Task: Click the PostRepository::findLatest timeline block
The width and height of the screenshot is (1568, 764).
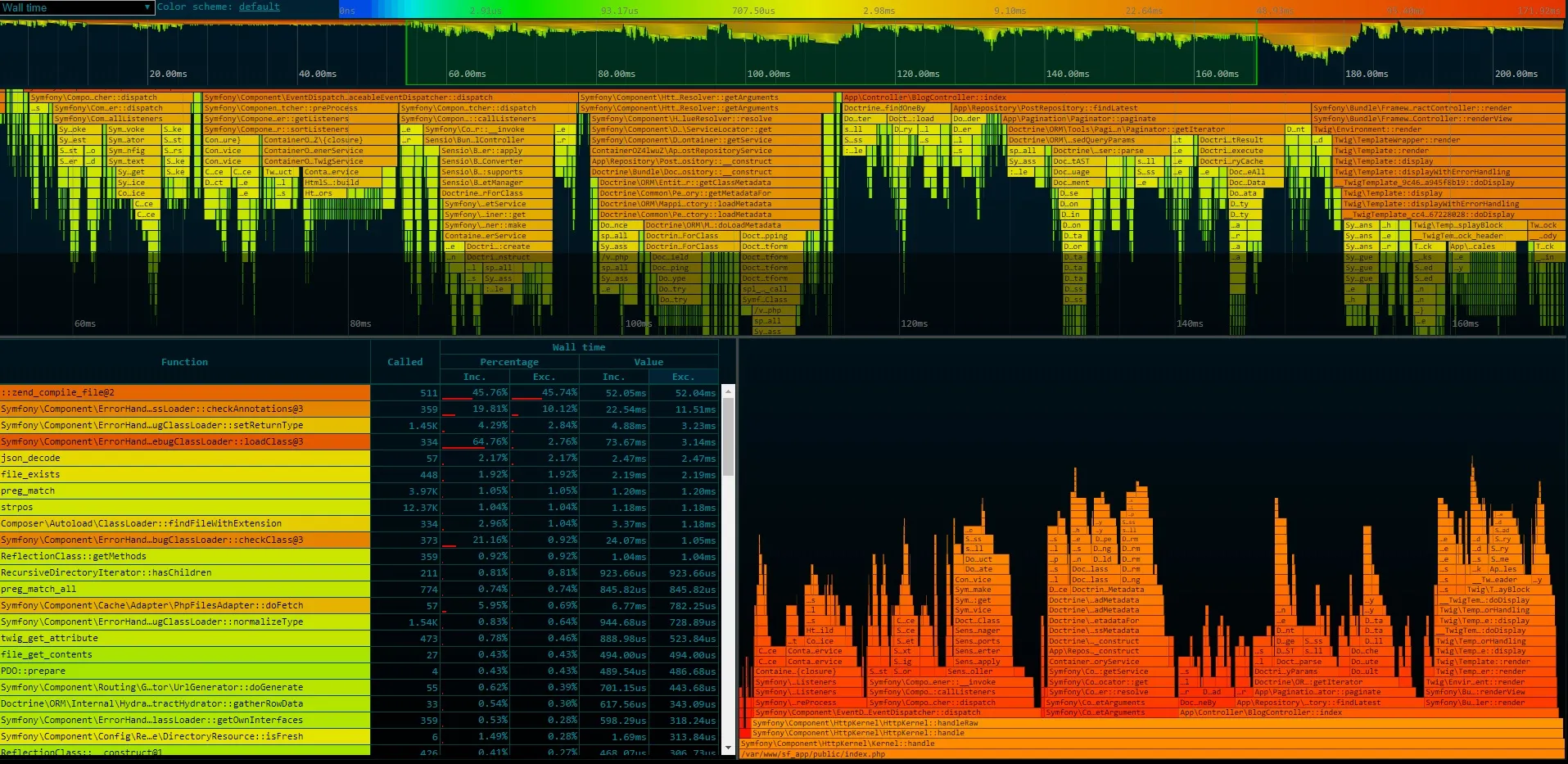Action: 1131,108
